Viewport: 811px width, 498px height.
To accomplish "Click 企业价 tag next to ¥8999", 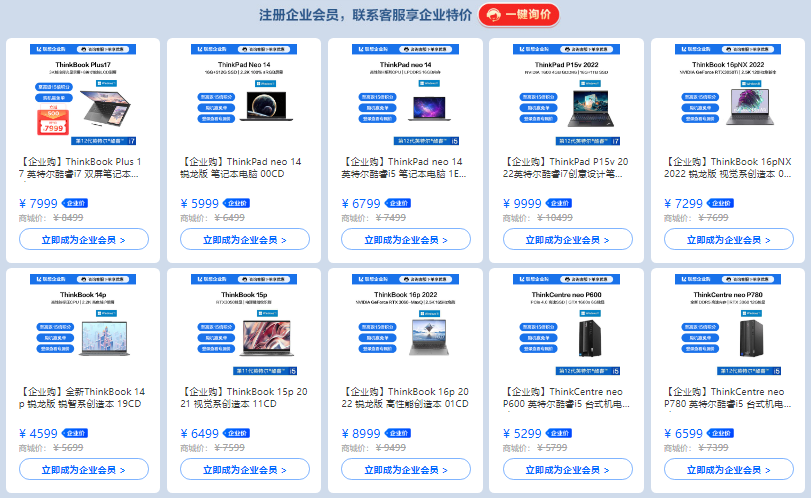I will point(398,433).
